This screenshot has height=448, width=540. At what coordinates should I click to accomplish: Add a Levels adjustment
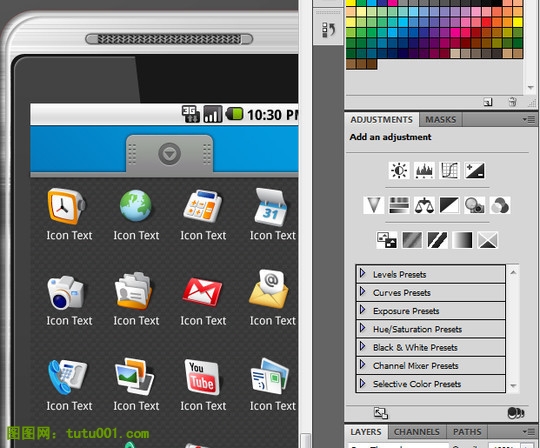point(424,170)
